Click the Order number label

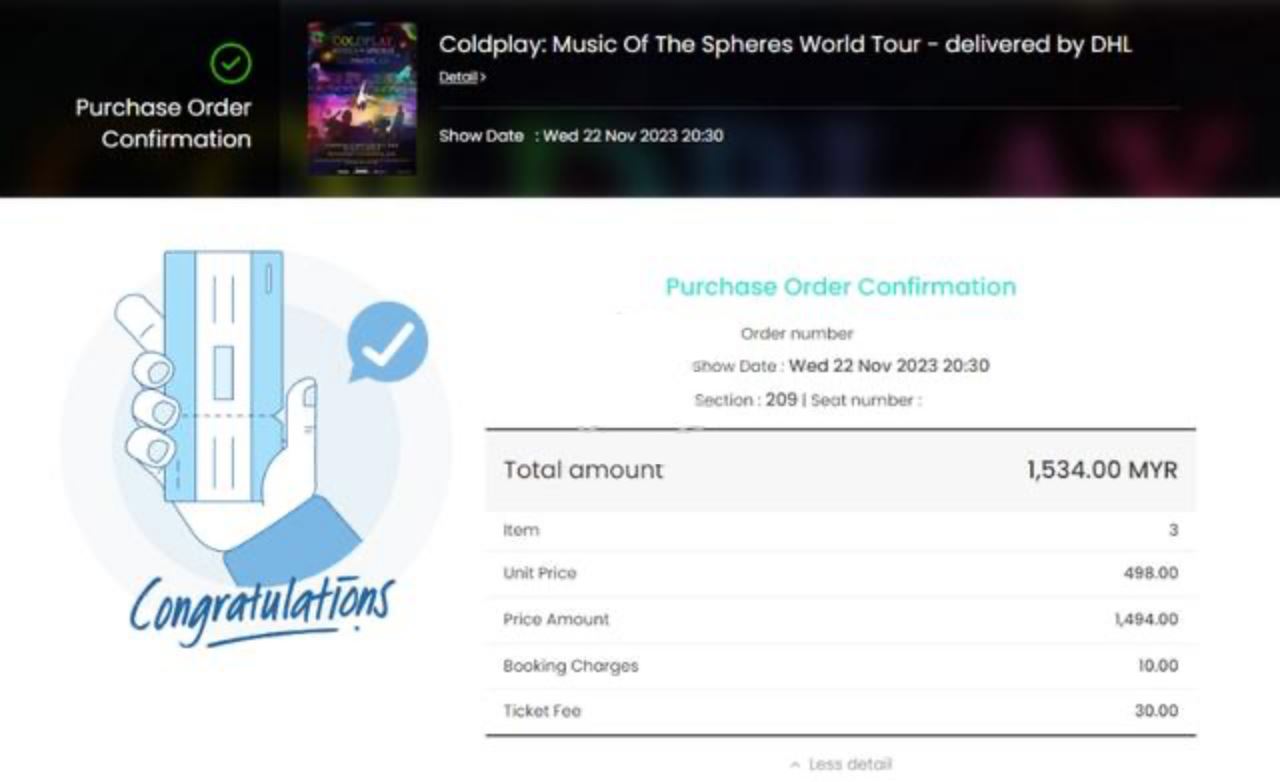(x=795, y=334)
